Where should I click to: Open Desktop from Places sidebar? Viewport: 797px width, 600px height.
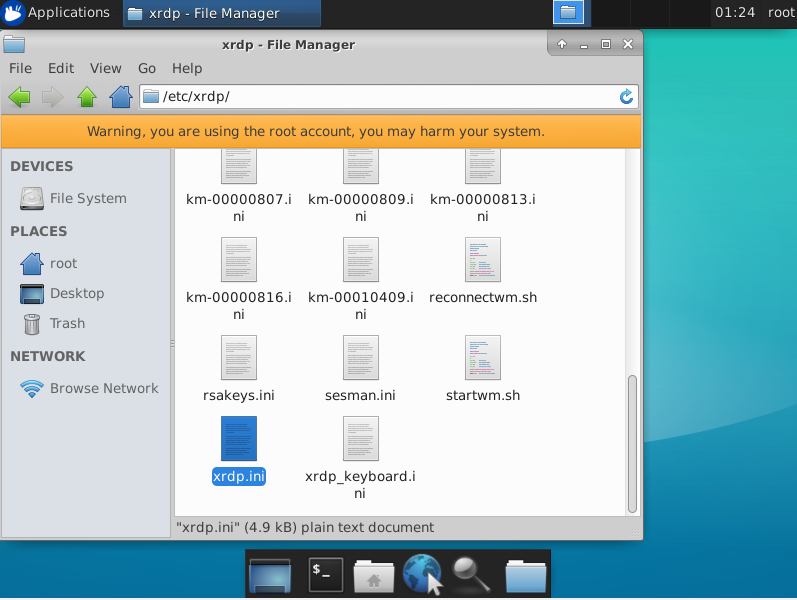point(62,293)
